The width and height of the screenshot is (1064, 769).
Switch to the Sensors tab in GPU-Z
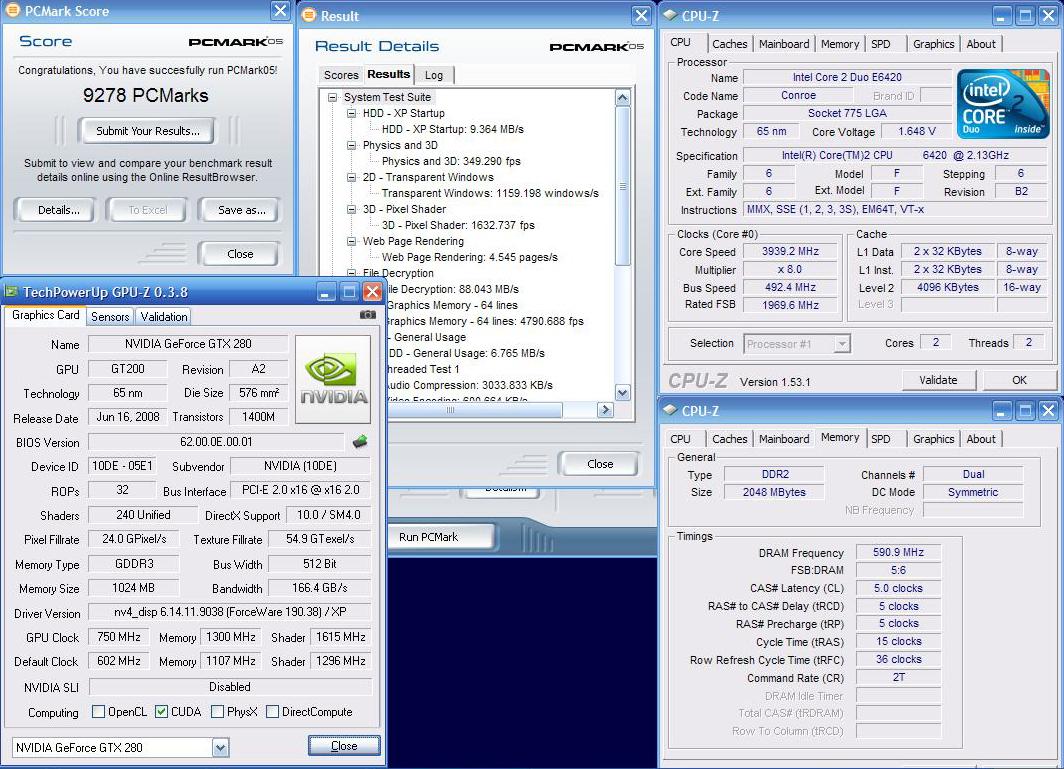point(110,316)
